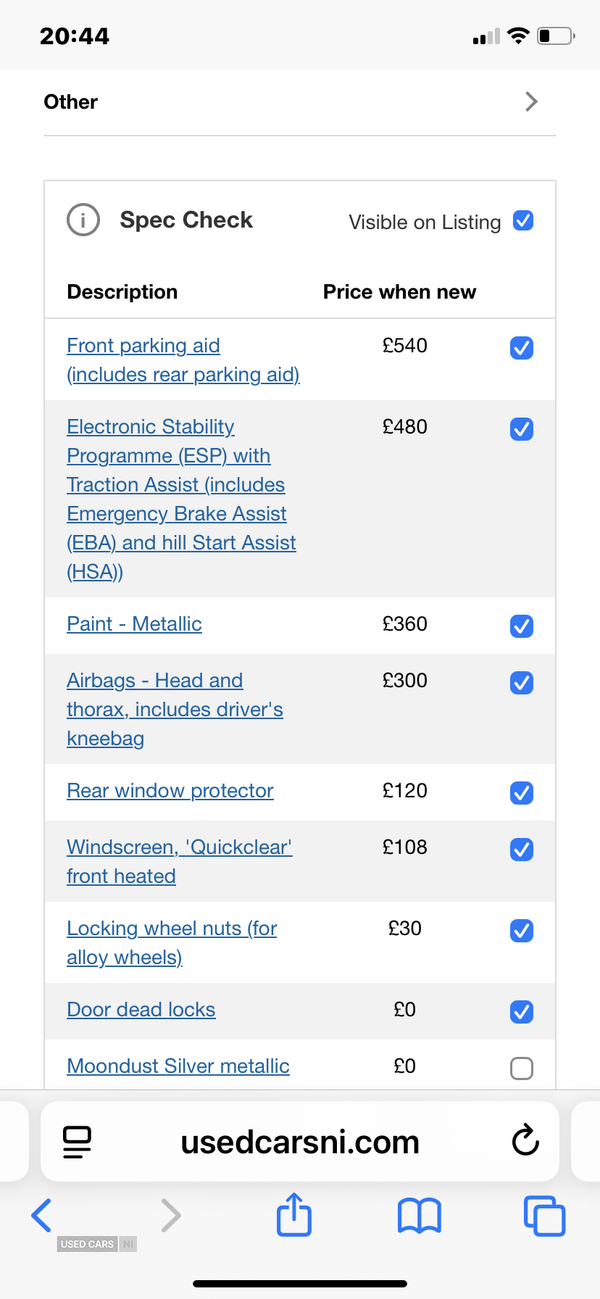Enable Moondust Silver metallic checkbox

pos(521,1068)
